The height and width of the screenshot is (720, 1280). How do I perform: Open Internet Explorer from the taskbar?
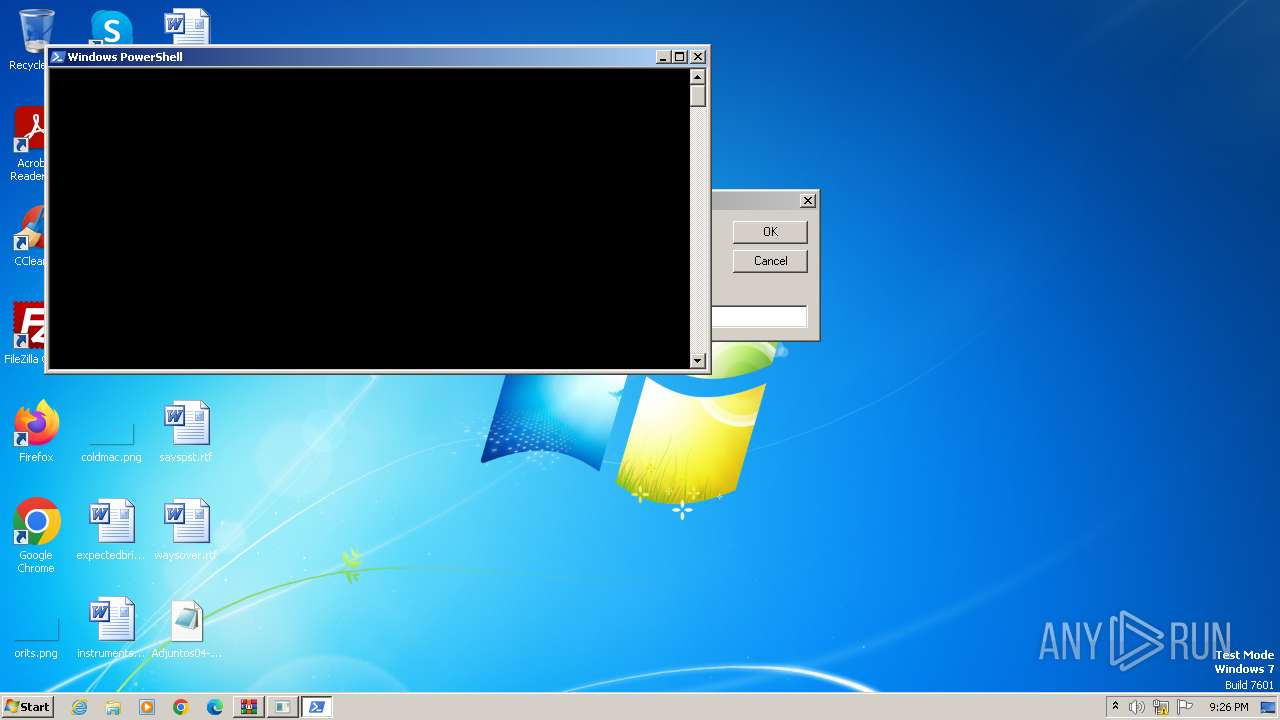tap(80, 707)
